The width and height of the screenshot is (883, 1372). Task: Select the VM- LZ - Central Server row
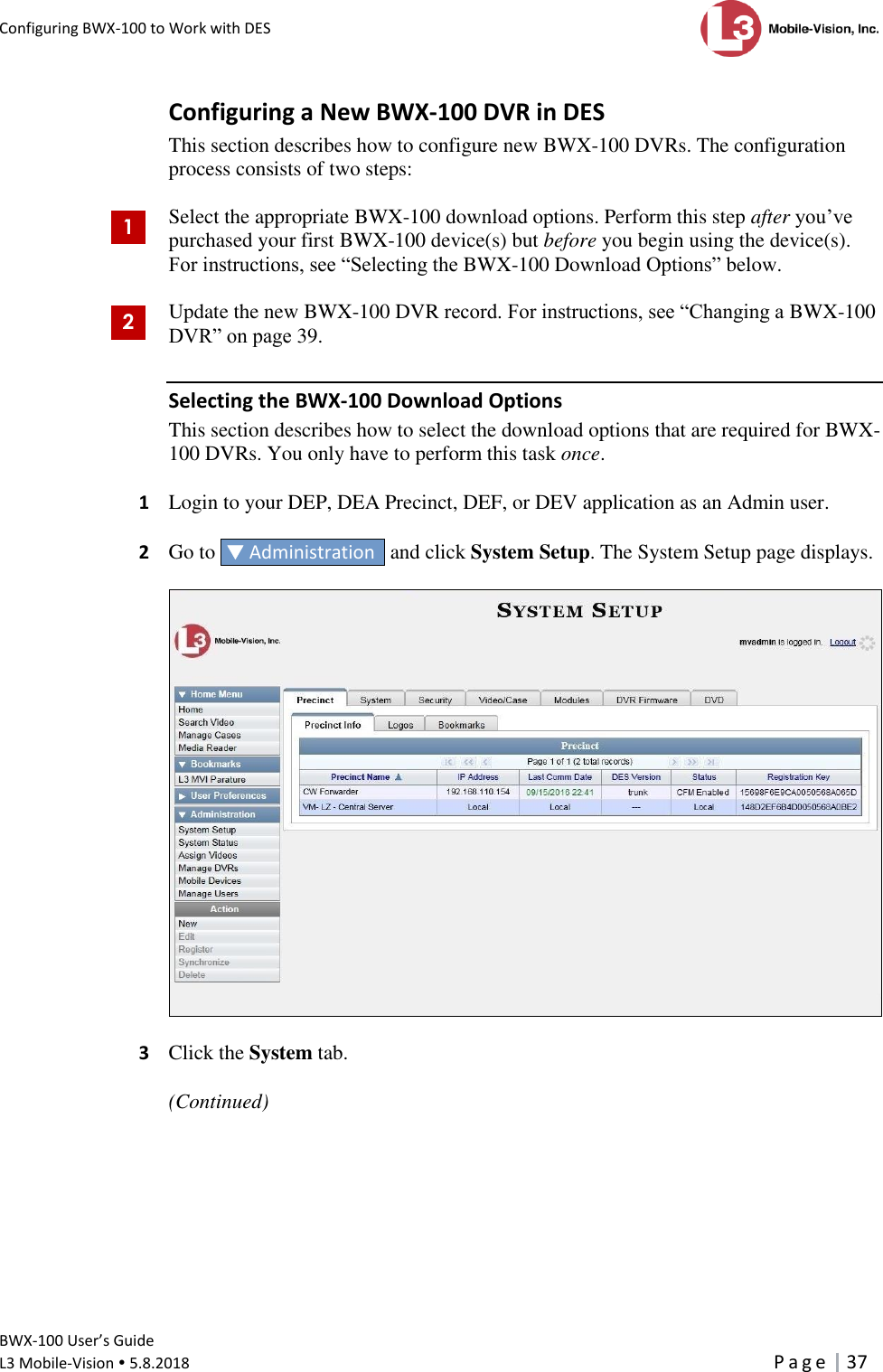[x=580, y=807]
